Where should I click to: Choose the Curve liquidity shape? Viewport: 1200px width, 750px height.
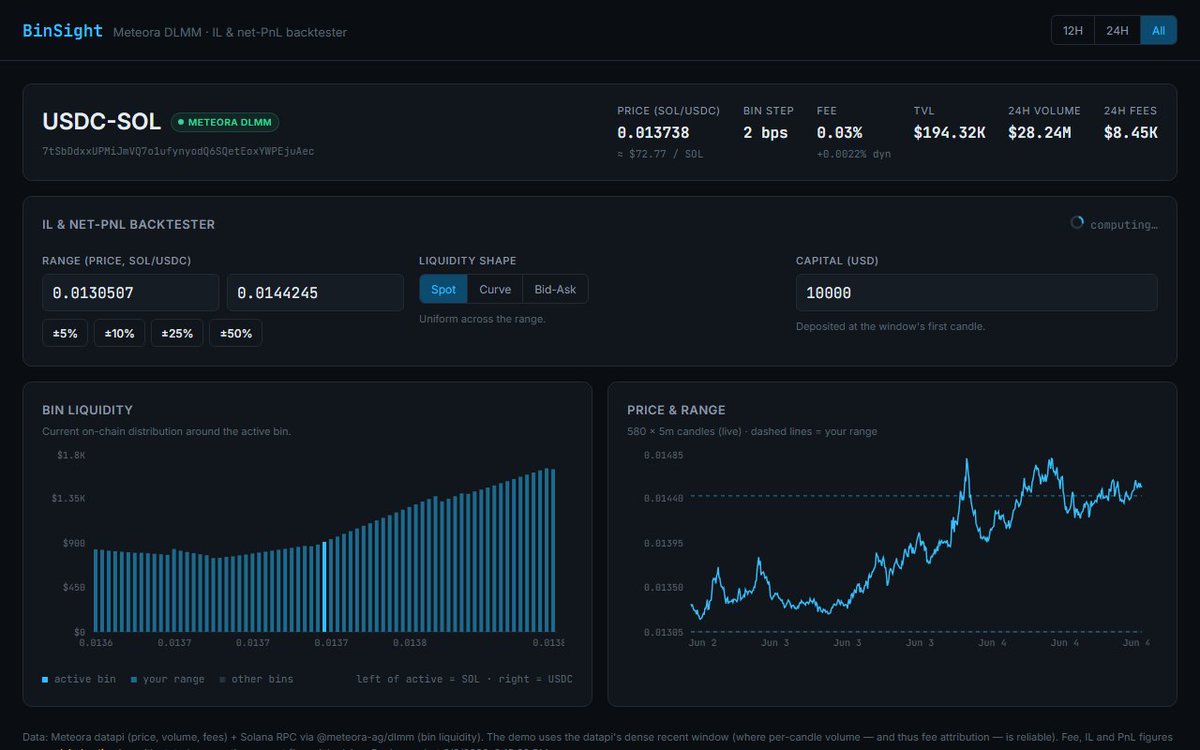(495, 289)
